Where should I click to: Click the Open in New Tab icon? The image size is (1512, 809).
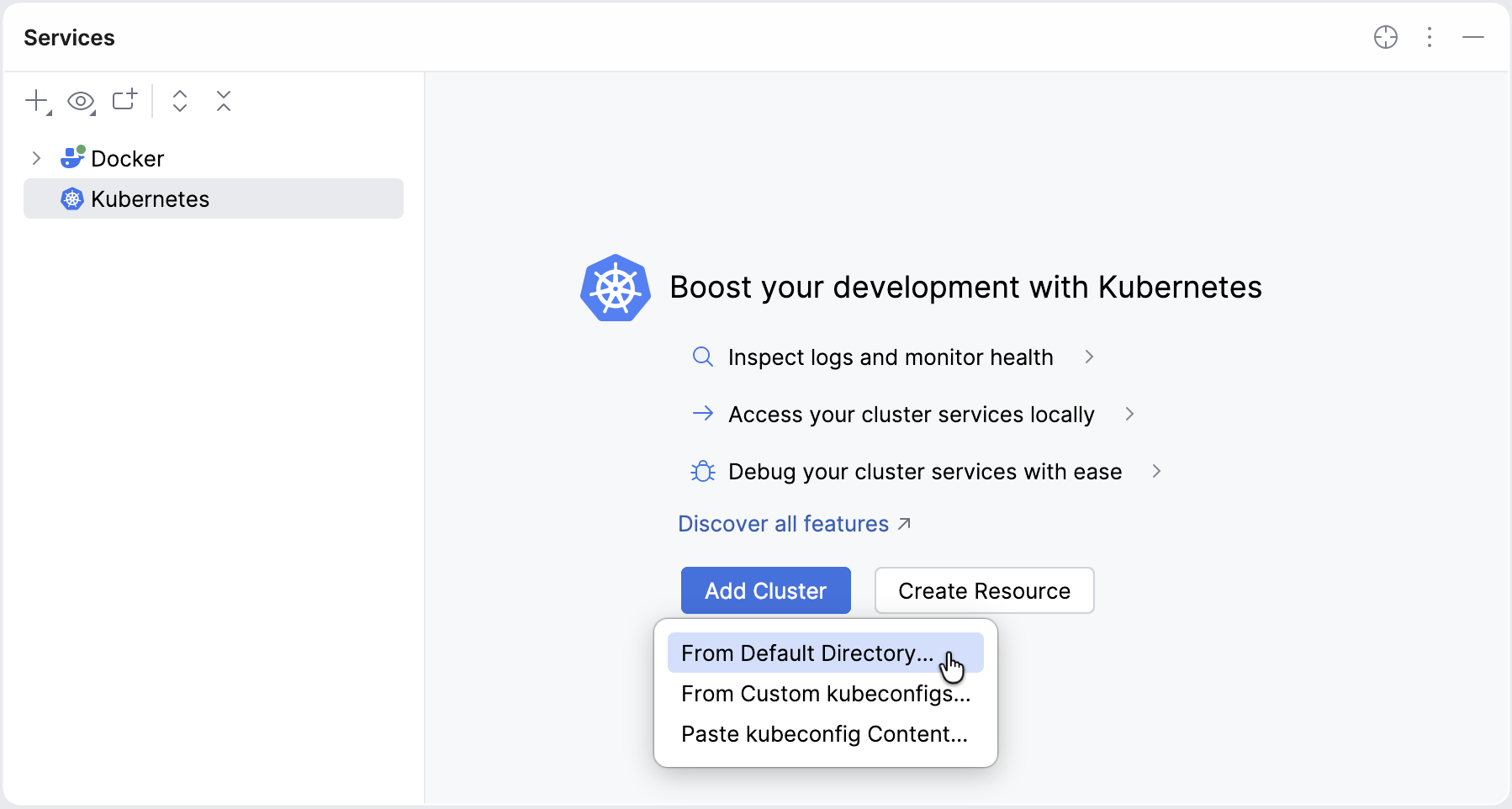[124, 100]
